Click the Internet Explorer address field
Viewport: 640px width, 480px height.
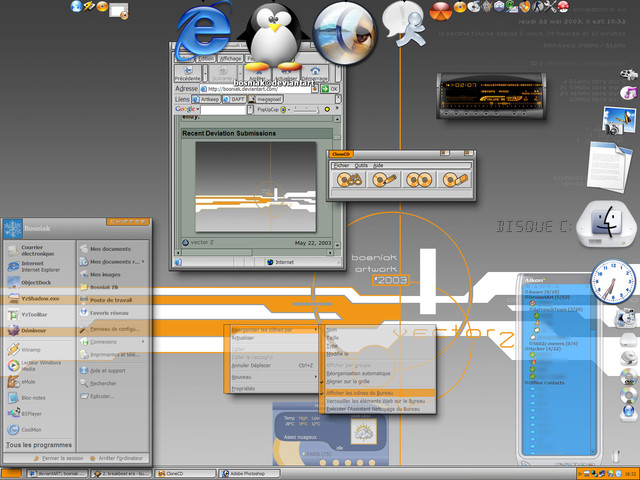[258, 89]
